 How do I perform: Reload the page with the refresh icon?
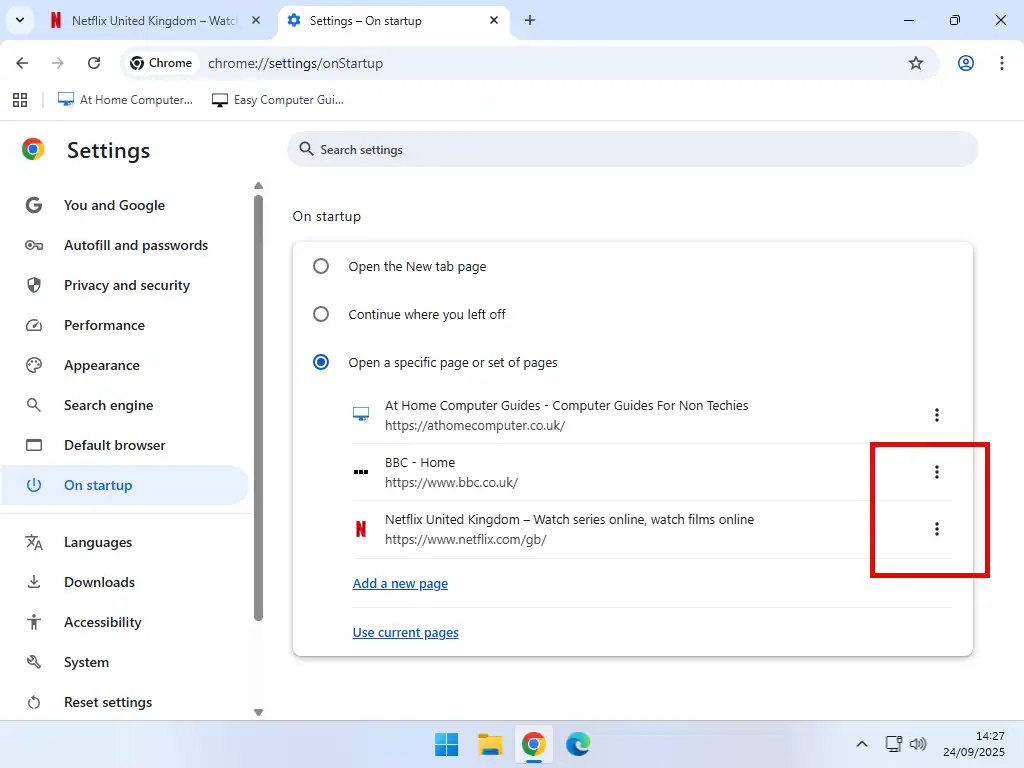click(x=94, y=63)
